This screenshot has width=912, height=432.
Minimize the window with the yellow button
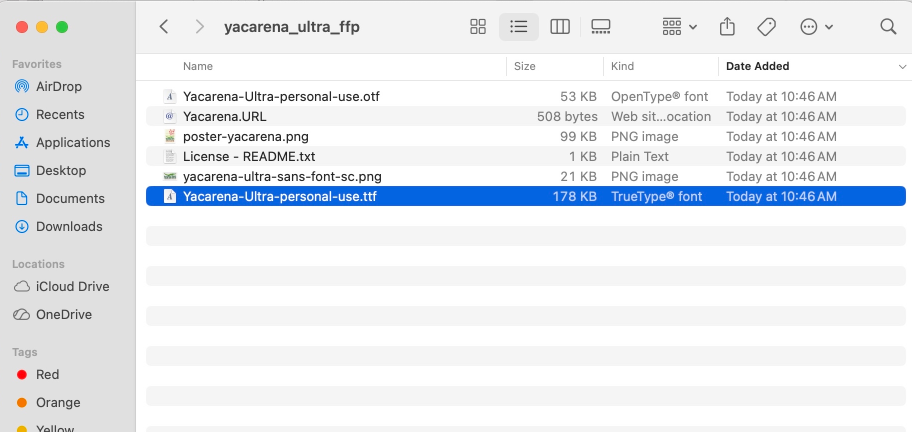[x=42, y=27]
